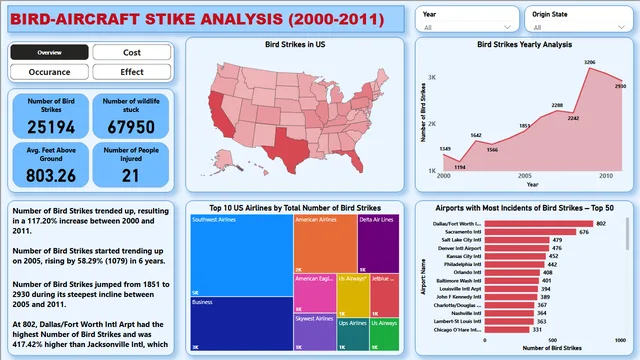The width and height of the screenshot is (640, 360).
Task: Click the Louisville Intl Arpt bar
Action: [x=511, y=289]
